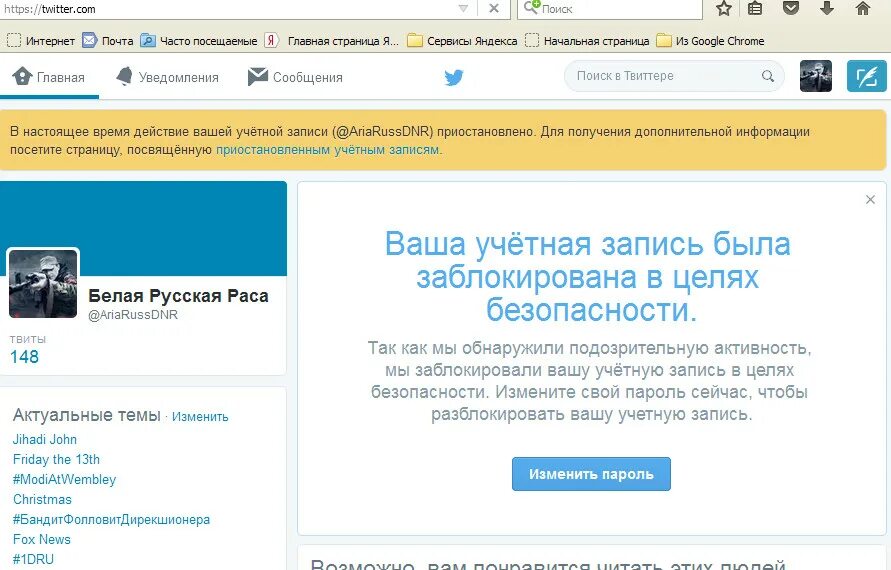Open the #ModiAtWembley trend
Viewport: 891px width, 570px height.
pos(64,479)
